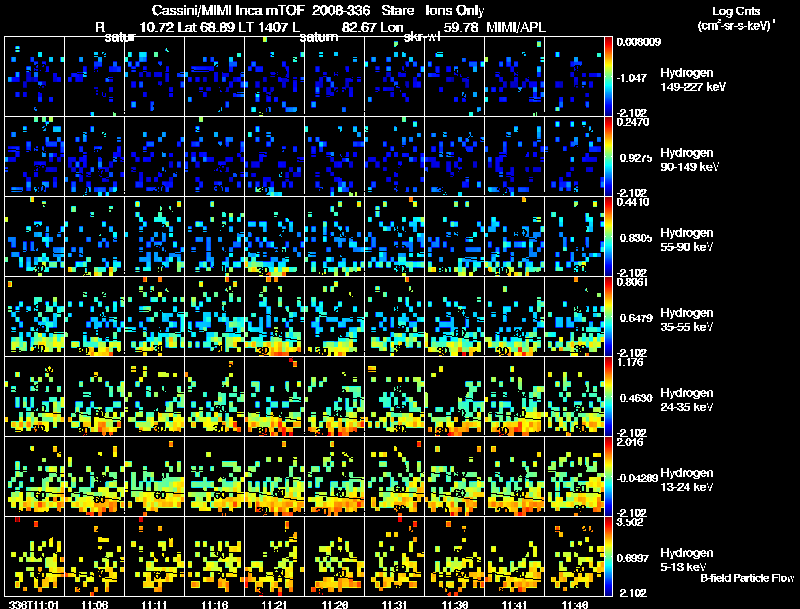Select the color bar beside Hydrogen 35-55 keV
The image size is (800, 609).
608,316
